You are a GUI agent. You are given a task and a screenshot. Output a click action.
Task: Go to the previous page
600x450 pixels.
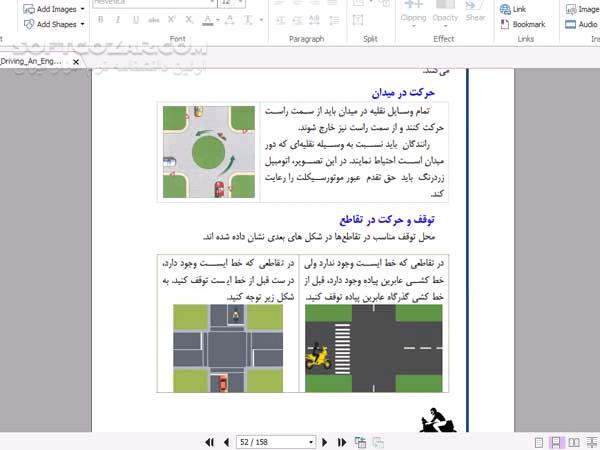click(227, 442)
